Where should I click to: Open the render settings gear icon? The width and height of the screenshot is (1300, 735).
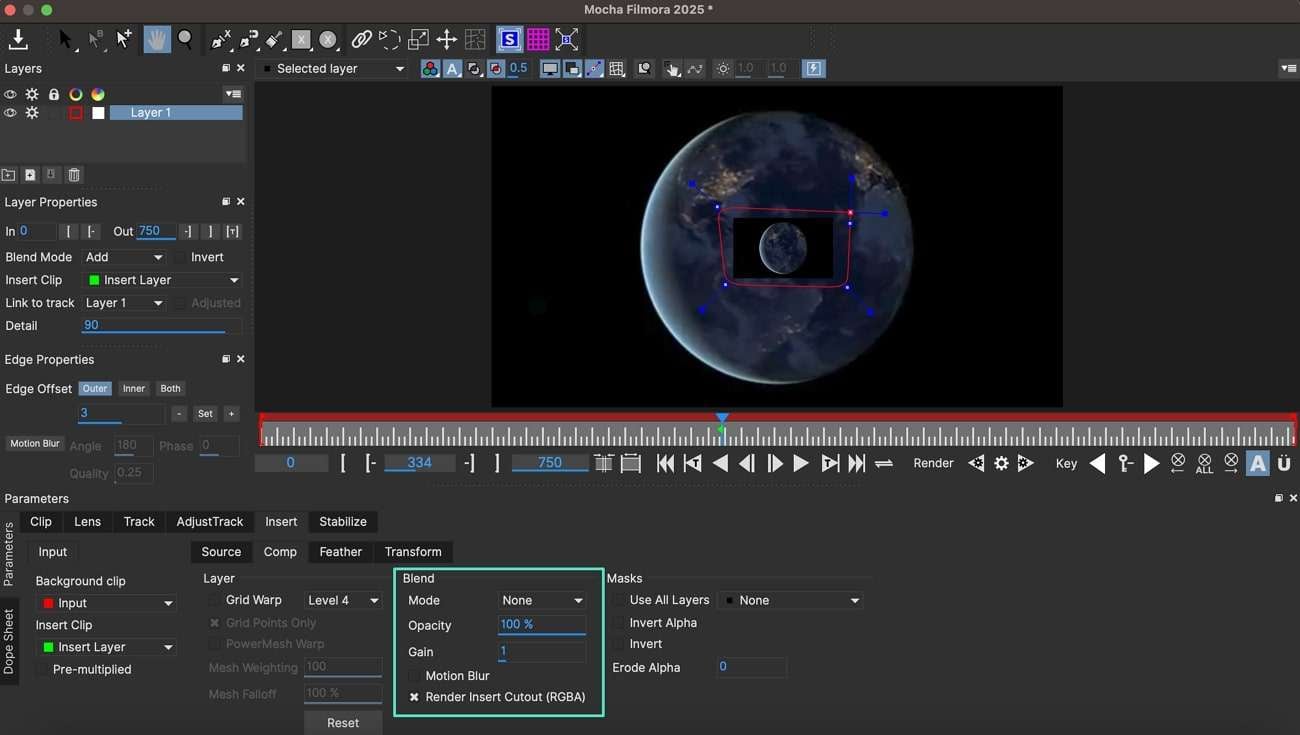click(1001, 463)
